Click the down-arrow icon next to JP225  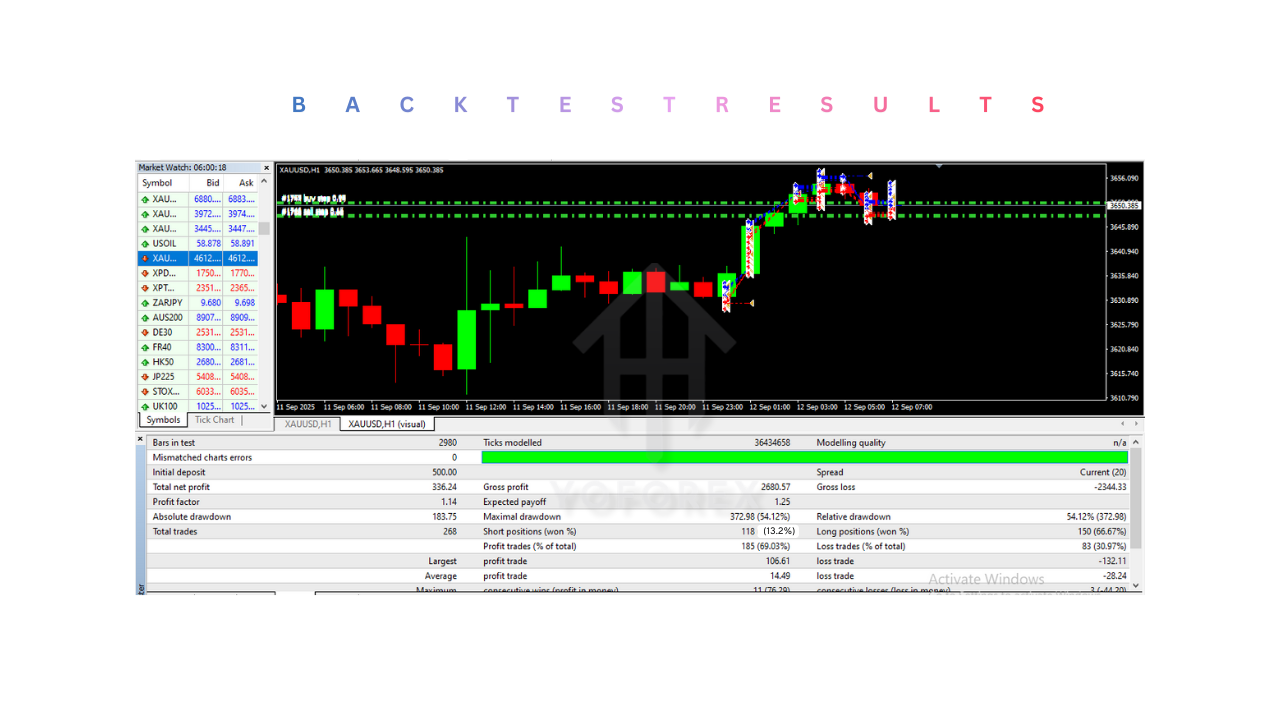[146, 377]
